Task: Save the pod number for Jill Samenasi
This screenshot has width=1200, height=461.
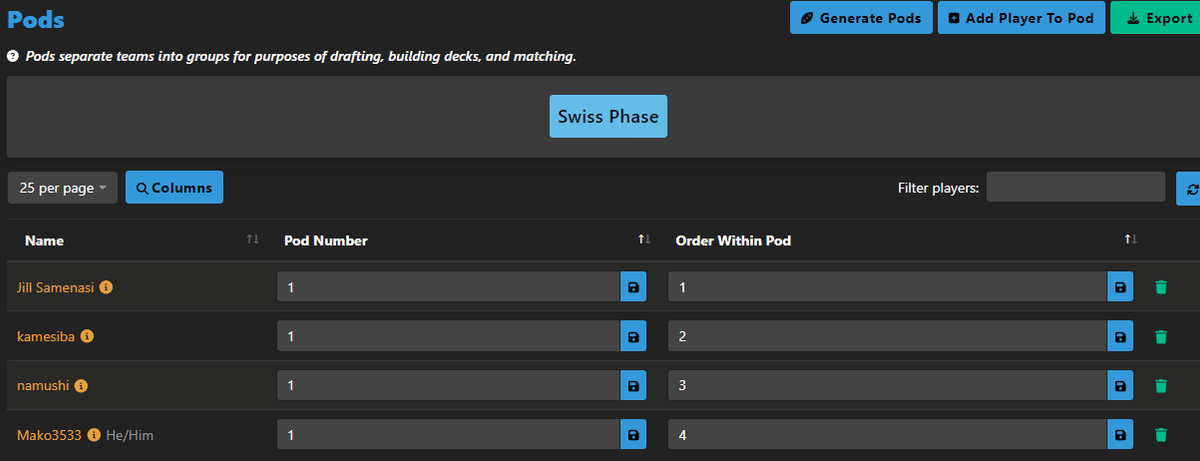Action: (633, 287)
